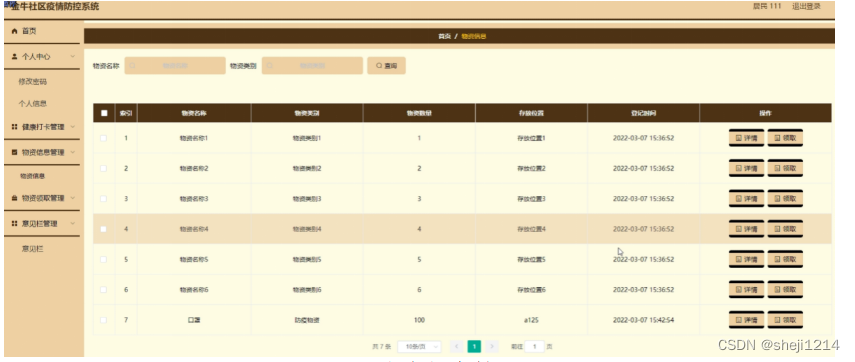Click the 2022-03-07 15:42:54 timestamp cell
The image size is (855, 362).
(643, 320)
